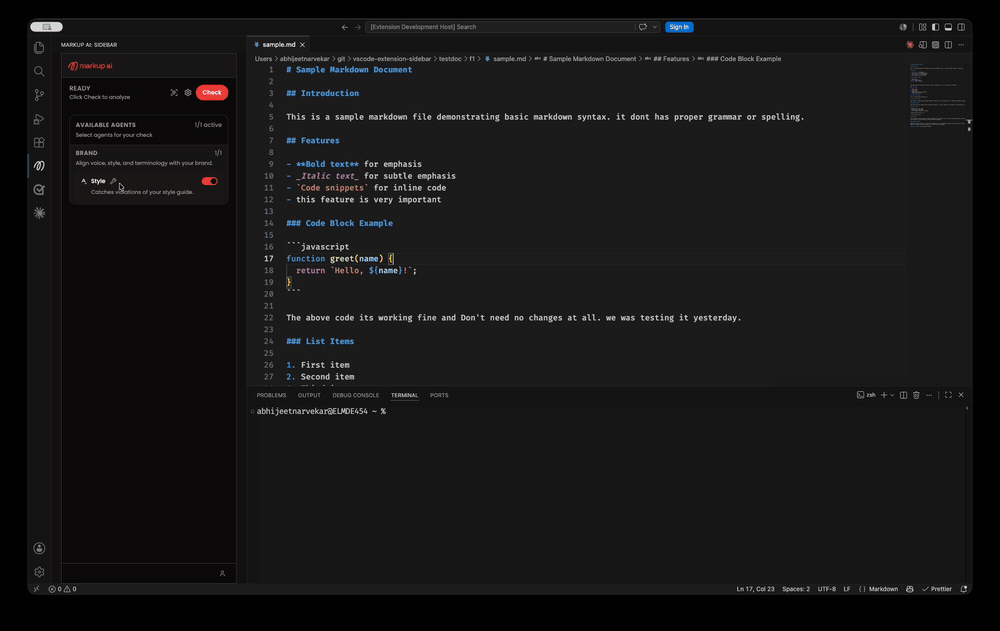The image size is (1000, 631).
Task: Open the Manage gear in activity bar
Action: click(x=39, y=572)
